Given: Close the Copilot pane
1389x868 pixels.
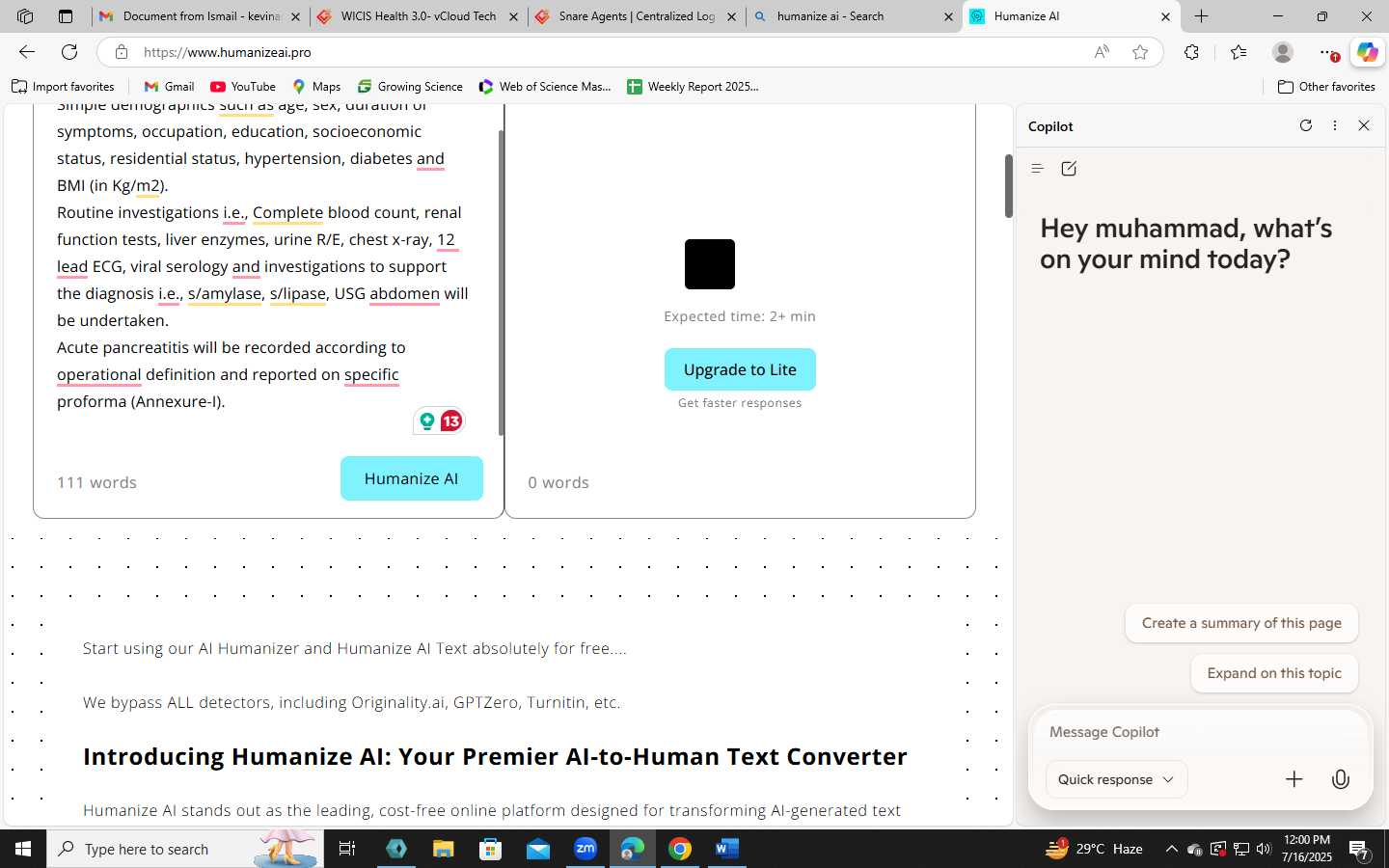Looking at the screenshot, I should 1364,125.
